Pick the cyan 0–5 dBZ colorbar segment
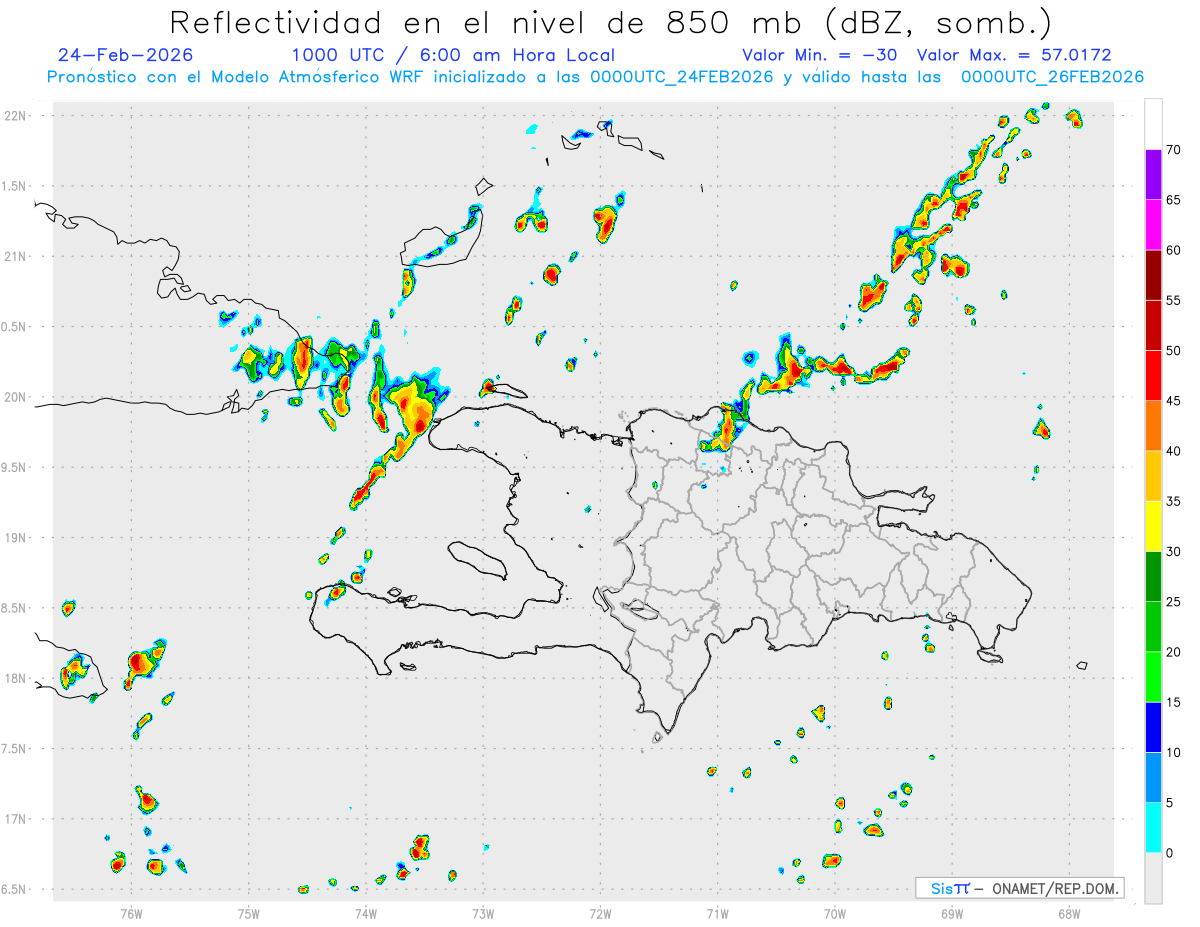 click(1153, 828)
